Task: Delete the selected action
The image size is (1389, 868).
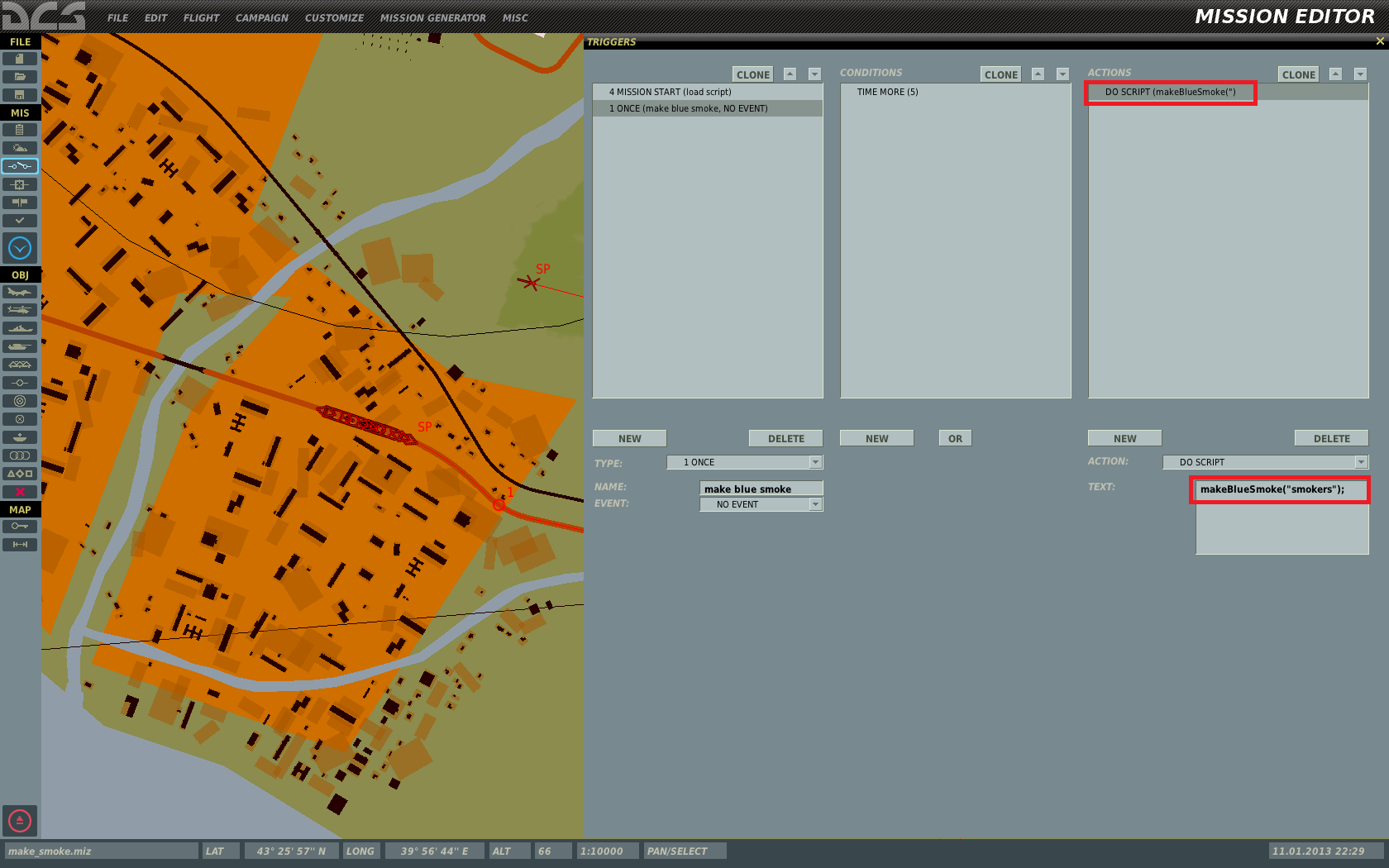Action: tap(1332, 438)
